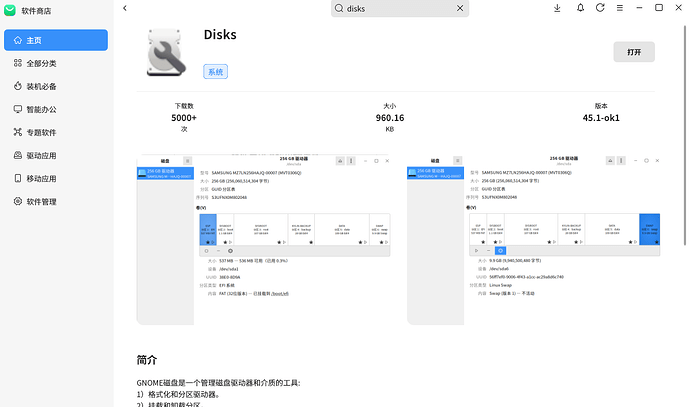Click the 5000+ download count
The image size is (689, 407).
(184, 118)
